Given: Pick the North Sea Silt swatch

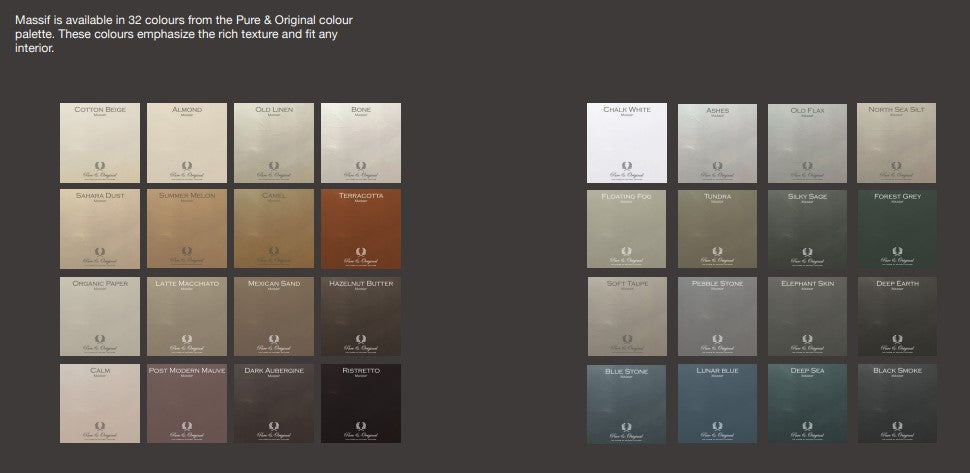Looking at the screenshot, I should click(x=897, y=142).
